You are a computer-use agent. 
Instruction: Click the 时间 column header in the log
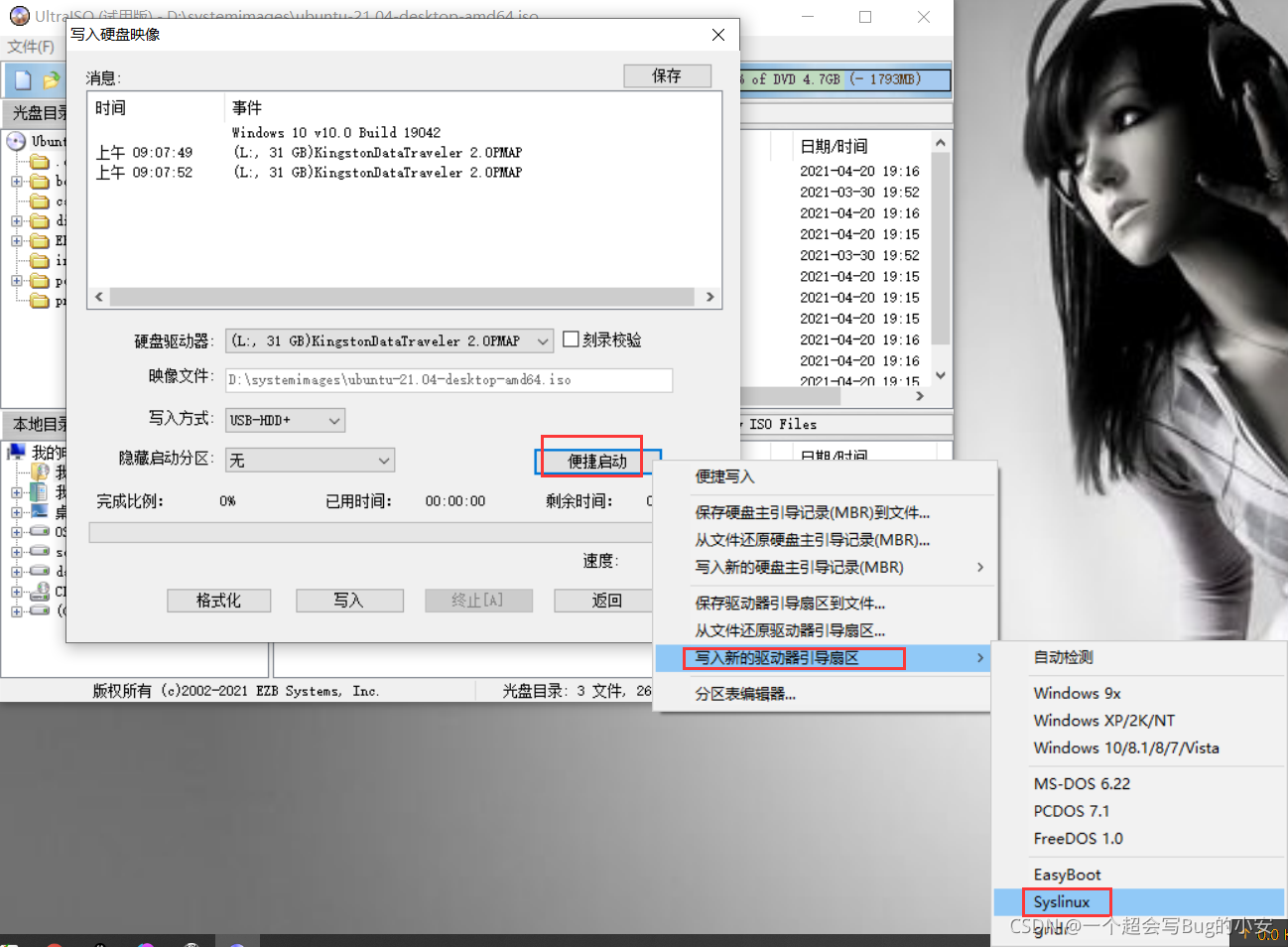(x=110, y=108)
